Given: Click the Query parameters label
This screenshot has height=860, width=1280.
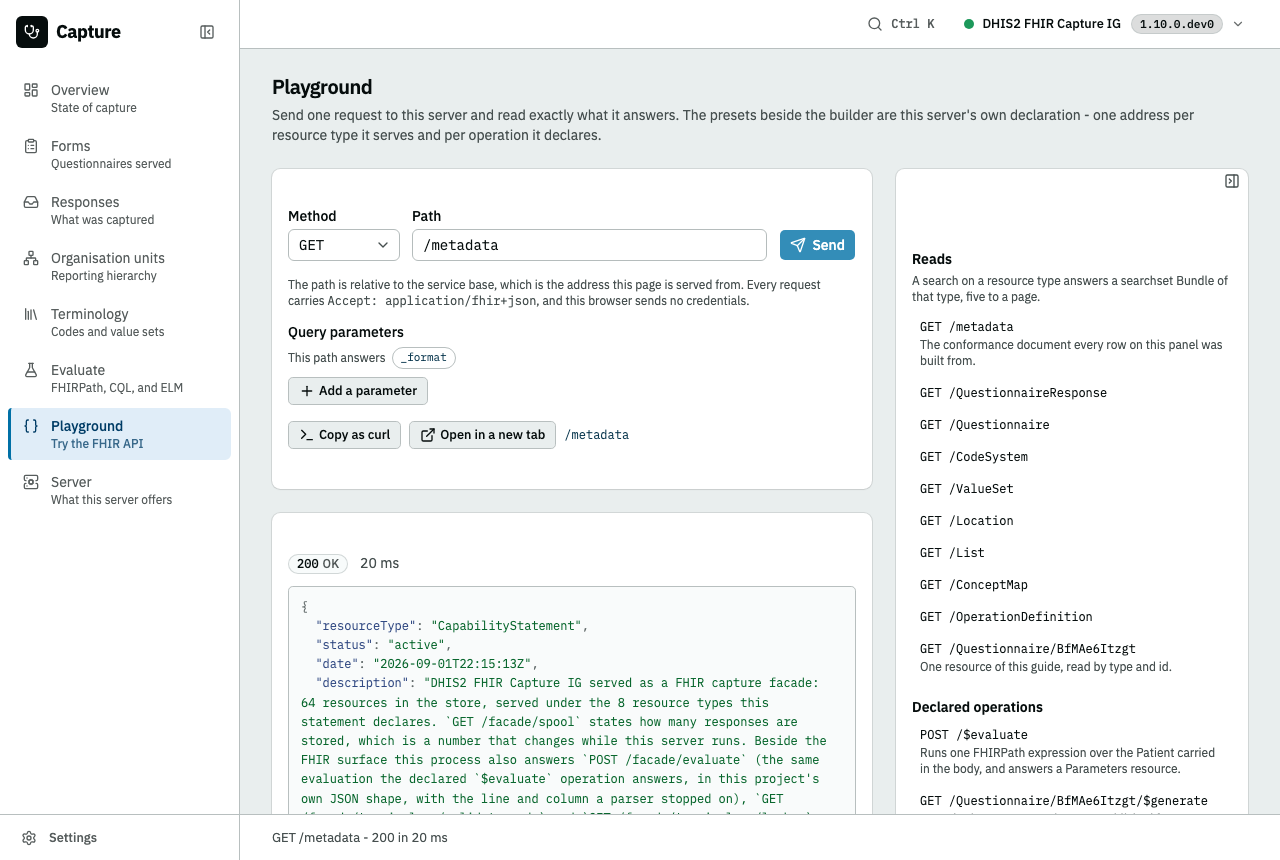Looking at the screenshot, I should pos(346,332).
